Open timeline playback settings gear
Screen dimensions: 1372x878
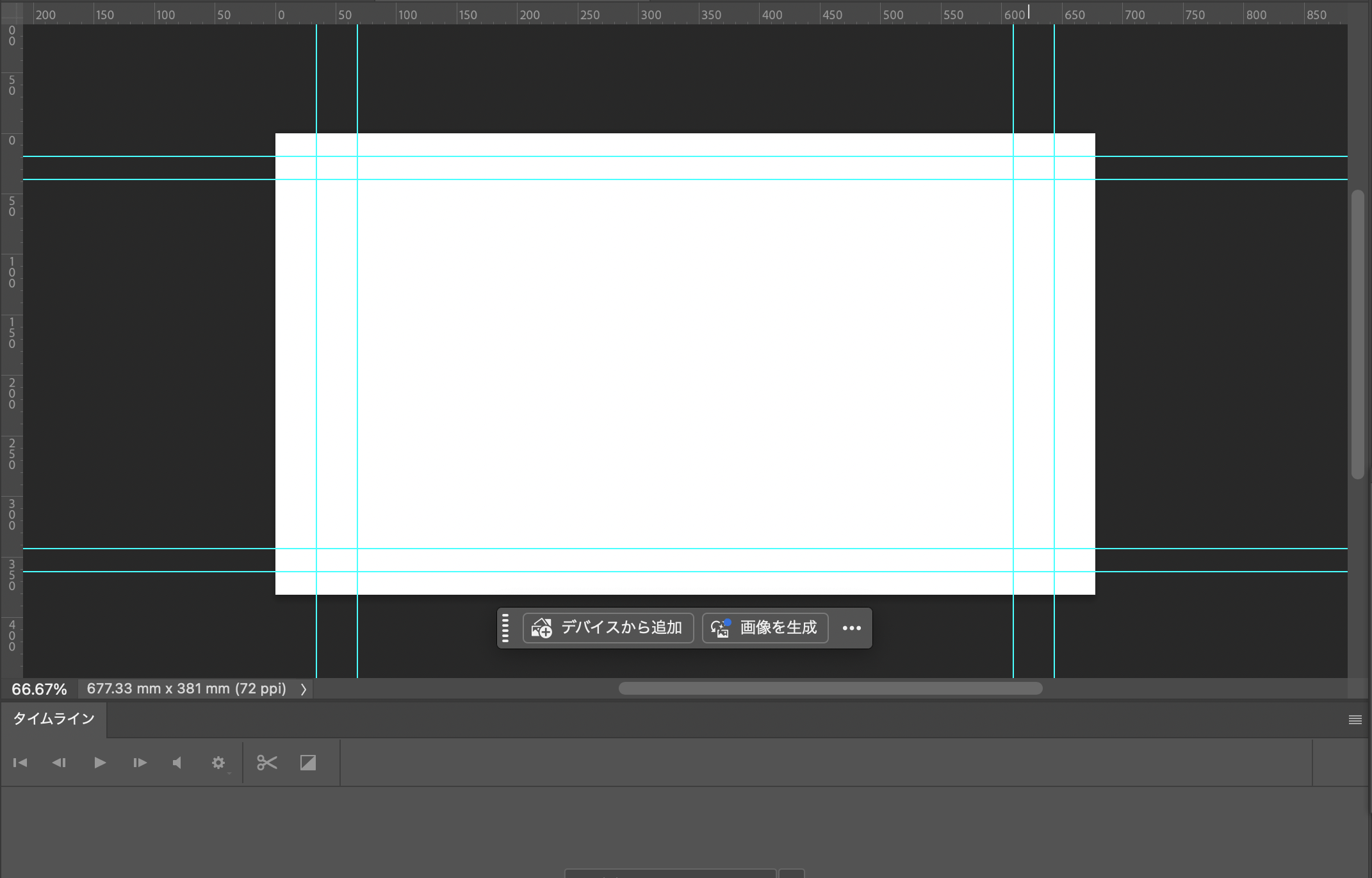click(218, 763)
